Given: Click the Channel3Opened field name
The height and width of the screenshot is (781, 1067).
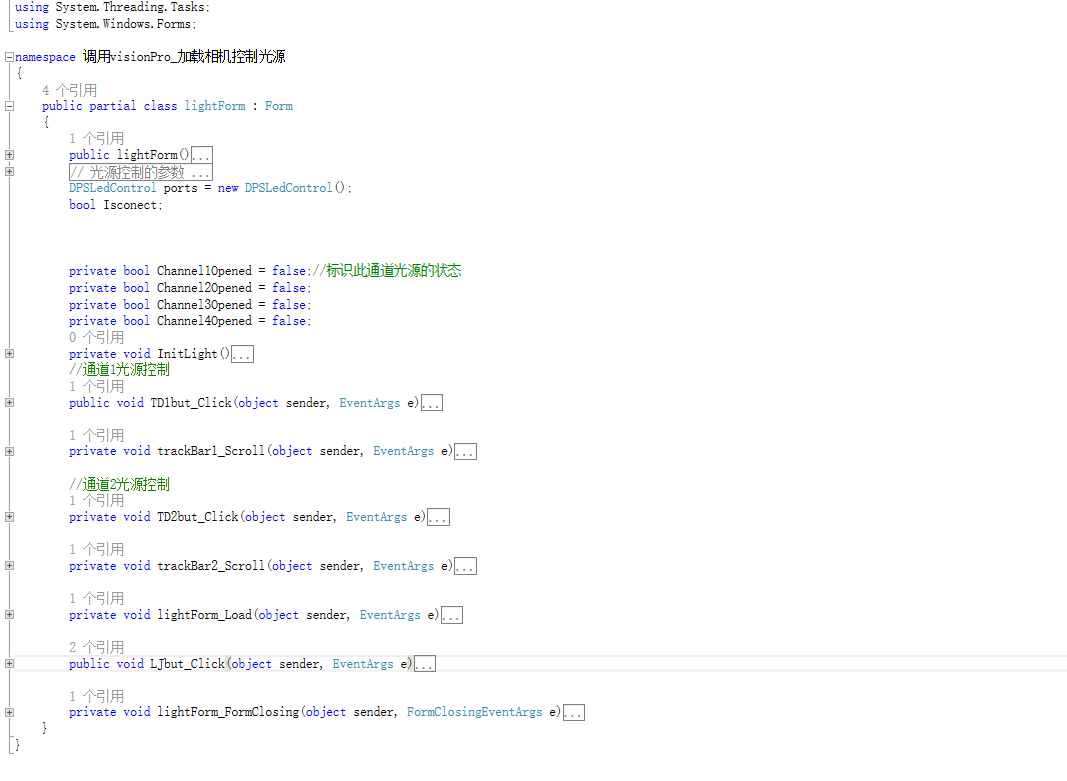Looking at the screenshot, I should [204, 305].
